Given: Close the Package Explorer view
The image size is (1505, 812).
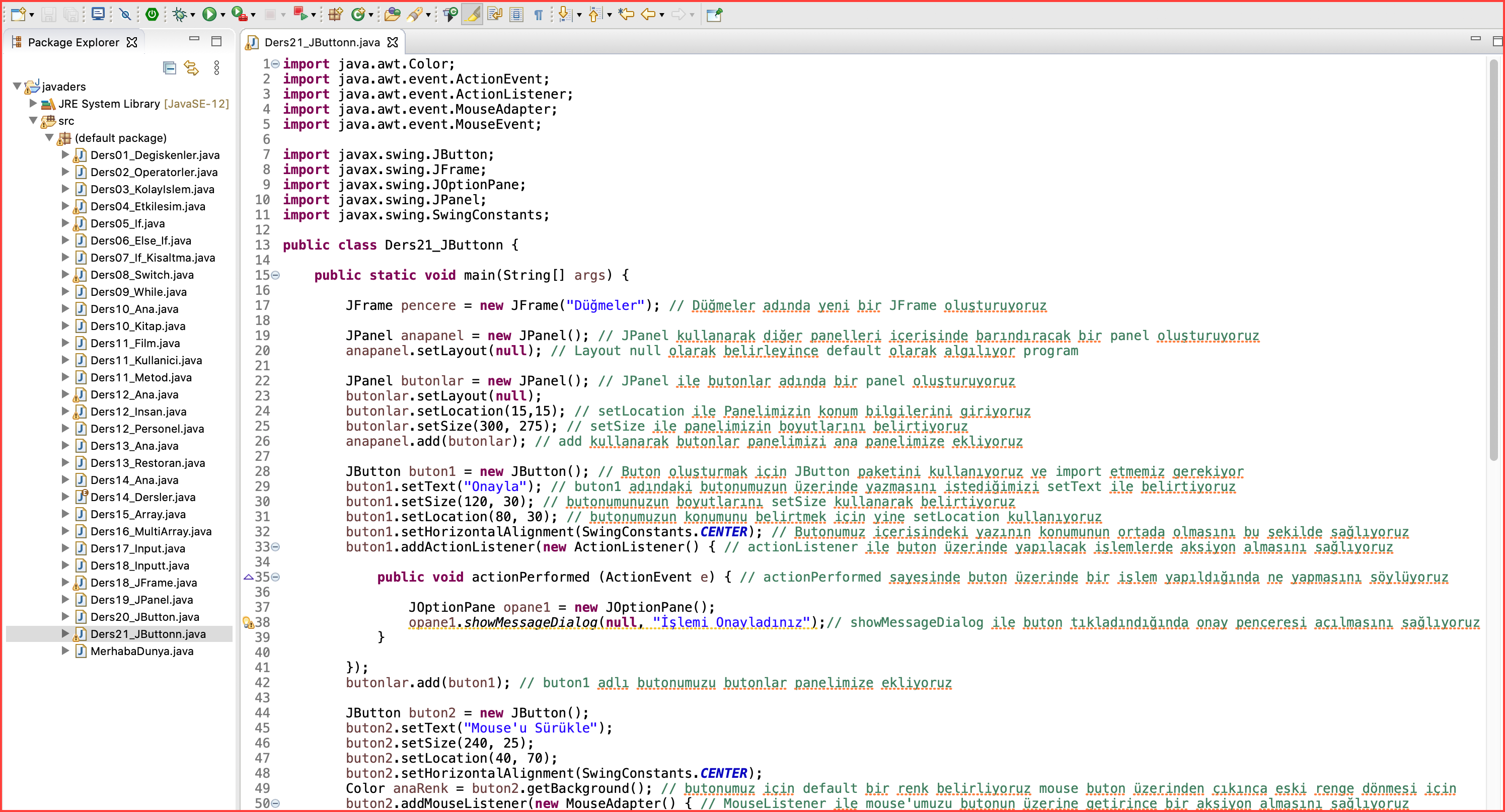Looking at the screenshot, I should click(x=132, y=42).
